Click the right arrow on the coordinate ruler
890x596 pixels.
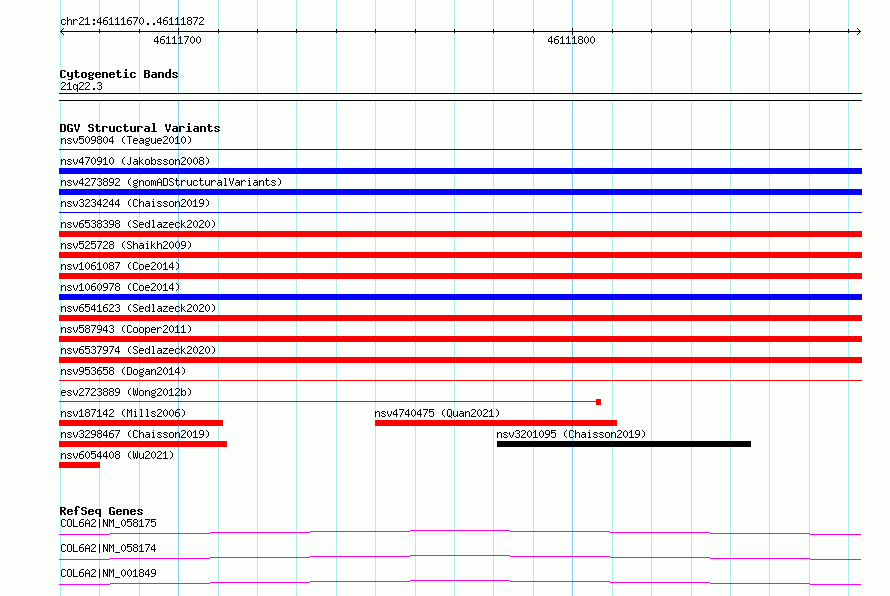coord(858,31)
